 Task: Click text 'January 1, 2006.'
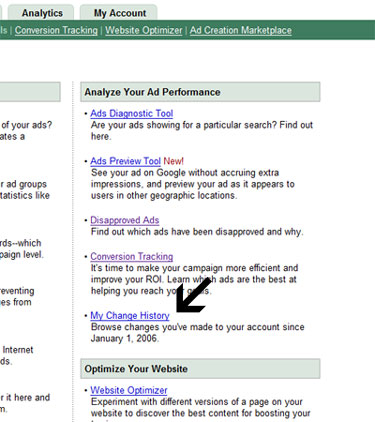click(x=125, y=338)
